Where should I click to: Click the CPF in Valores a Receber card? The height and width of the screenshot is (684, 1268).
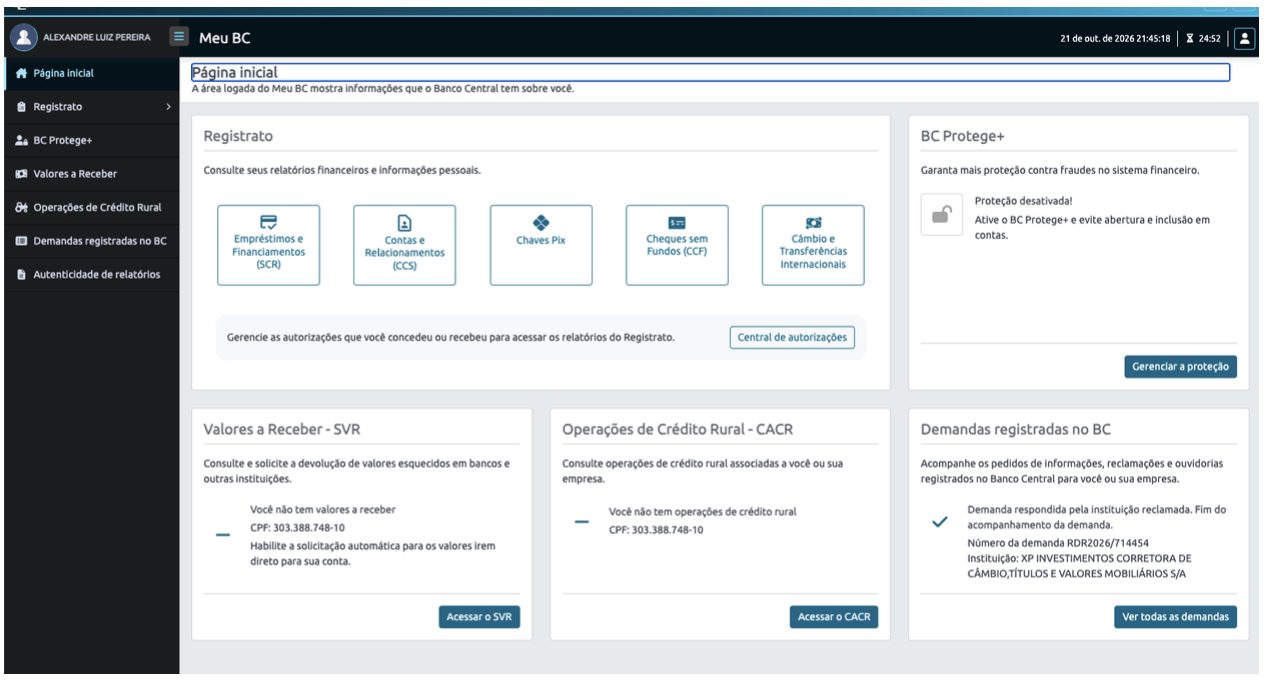(x=297, y=528)
